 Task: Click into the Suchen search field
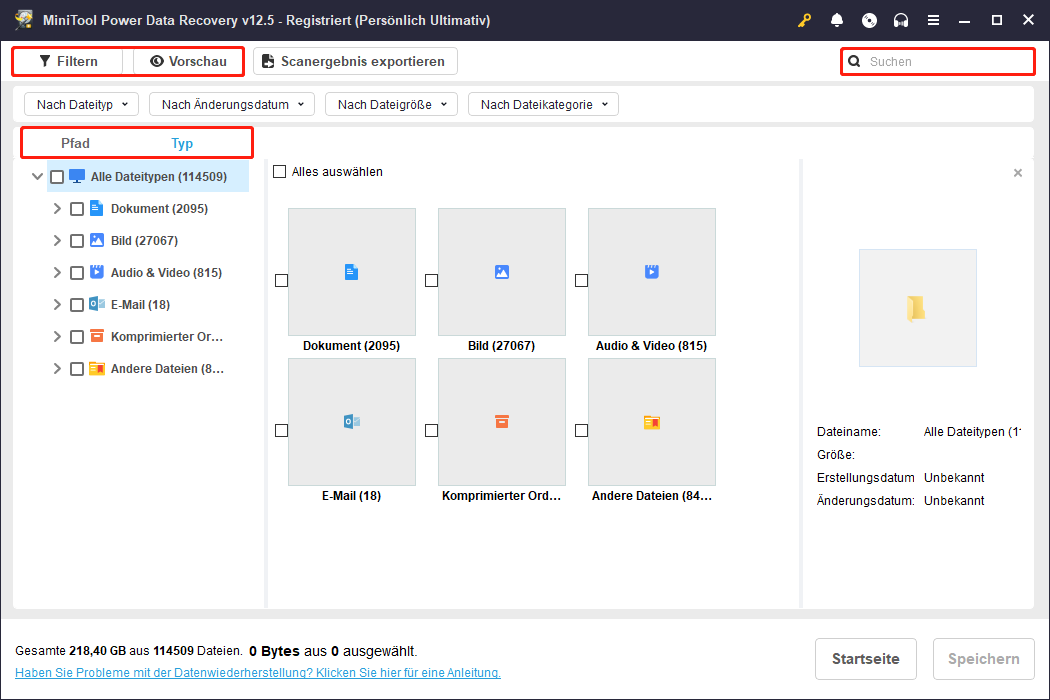tap(938, 62)
